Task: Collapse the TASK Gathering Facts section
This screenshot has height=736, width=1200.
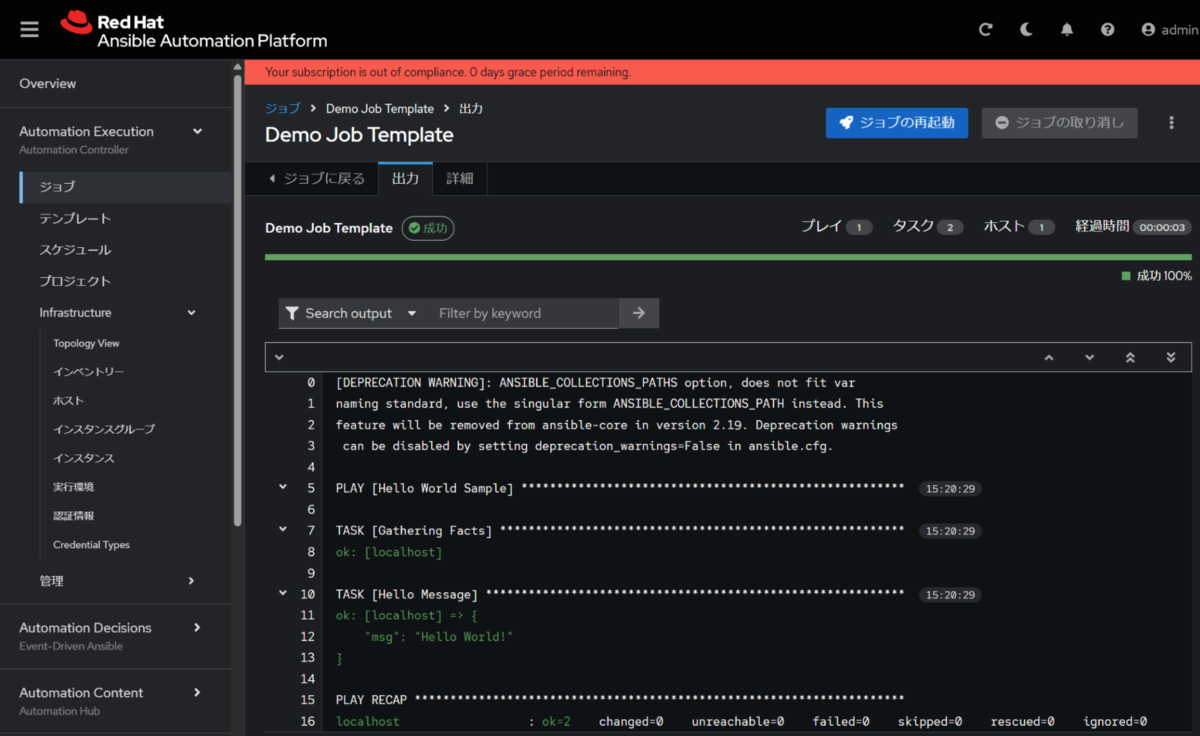Action: (x=283, y=529)
